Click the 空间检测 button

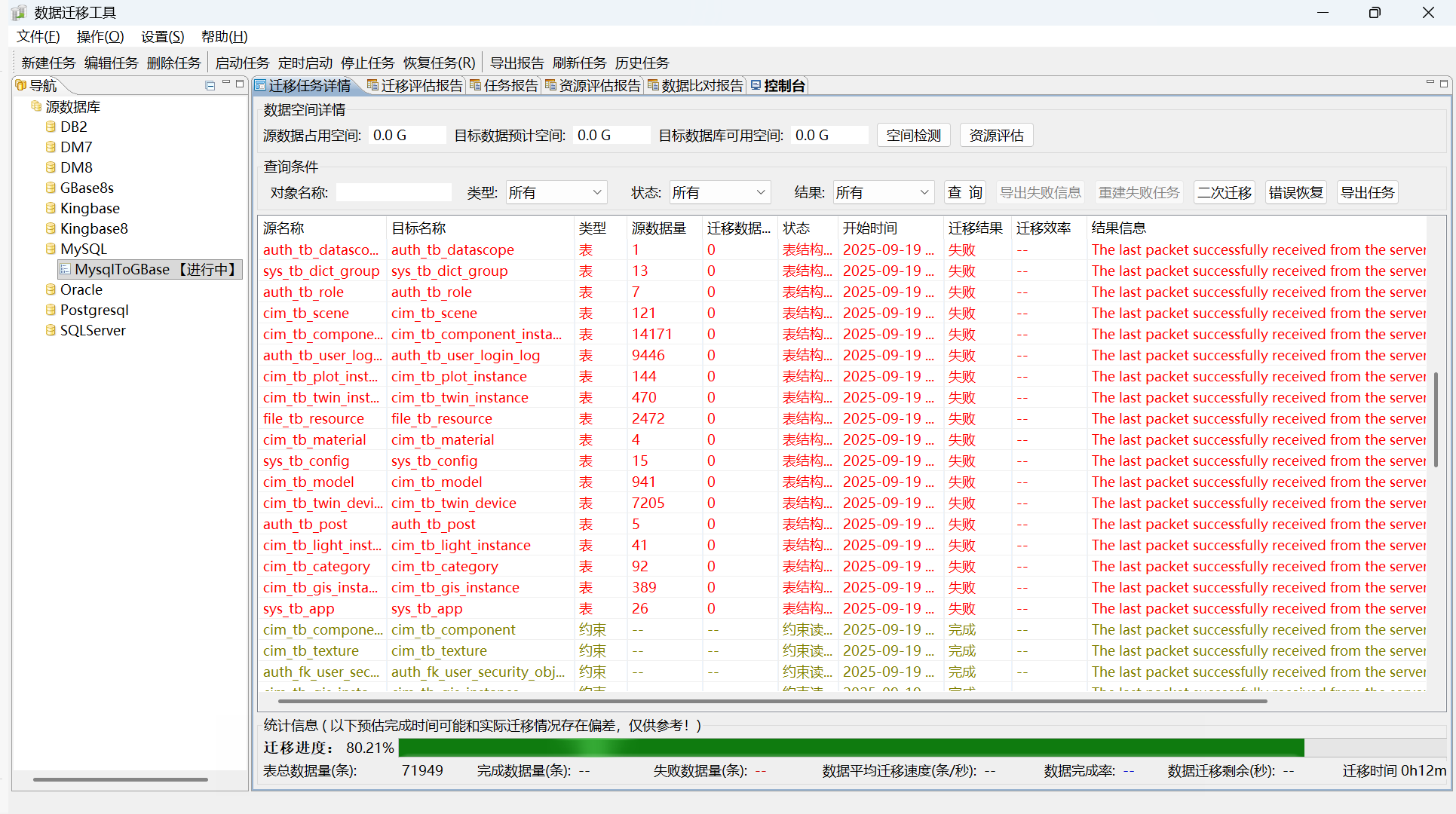coord(914,136)
